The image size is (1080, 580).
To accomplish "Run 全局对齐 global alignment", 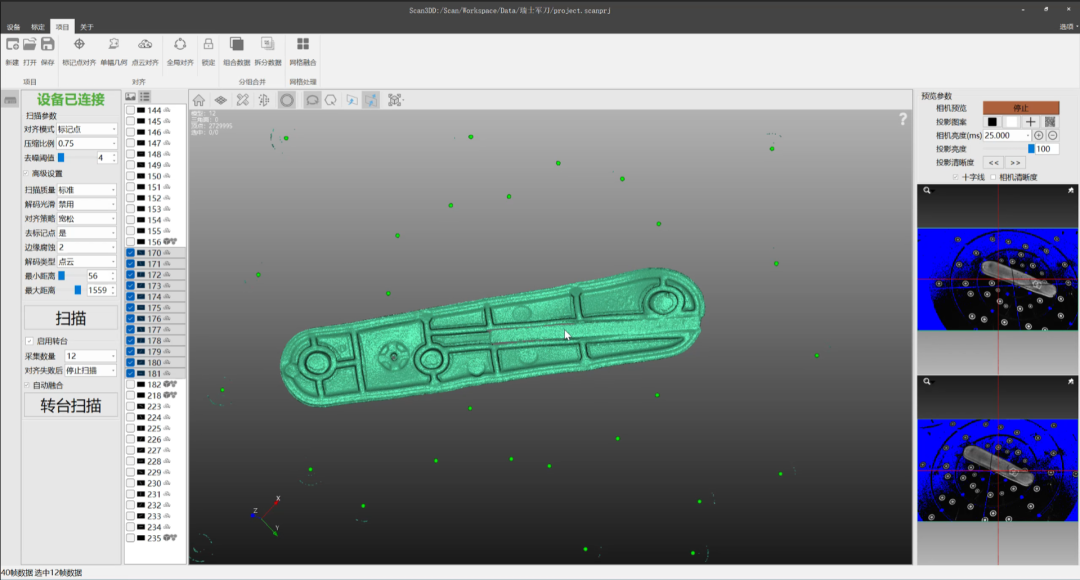I will click(x=180, y=44).
